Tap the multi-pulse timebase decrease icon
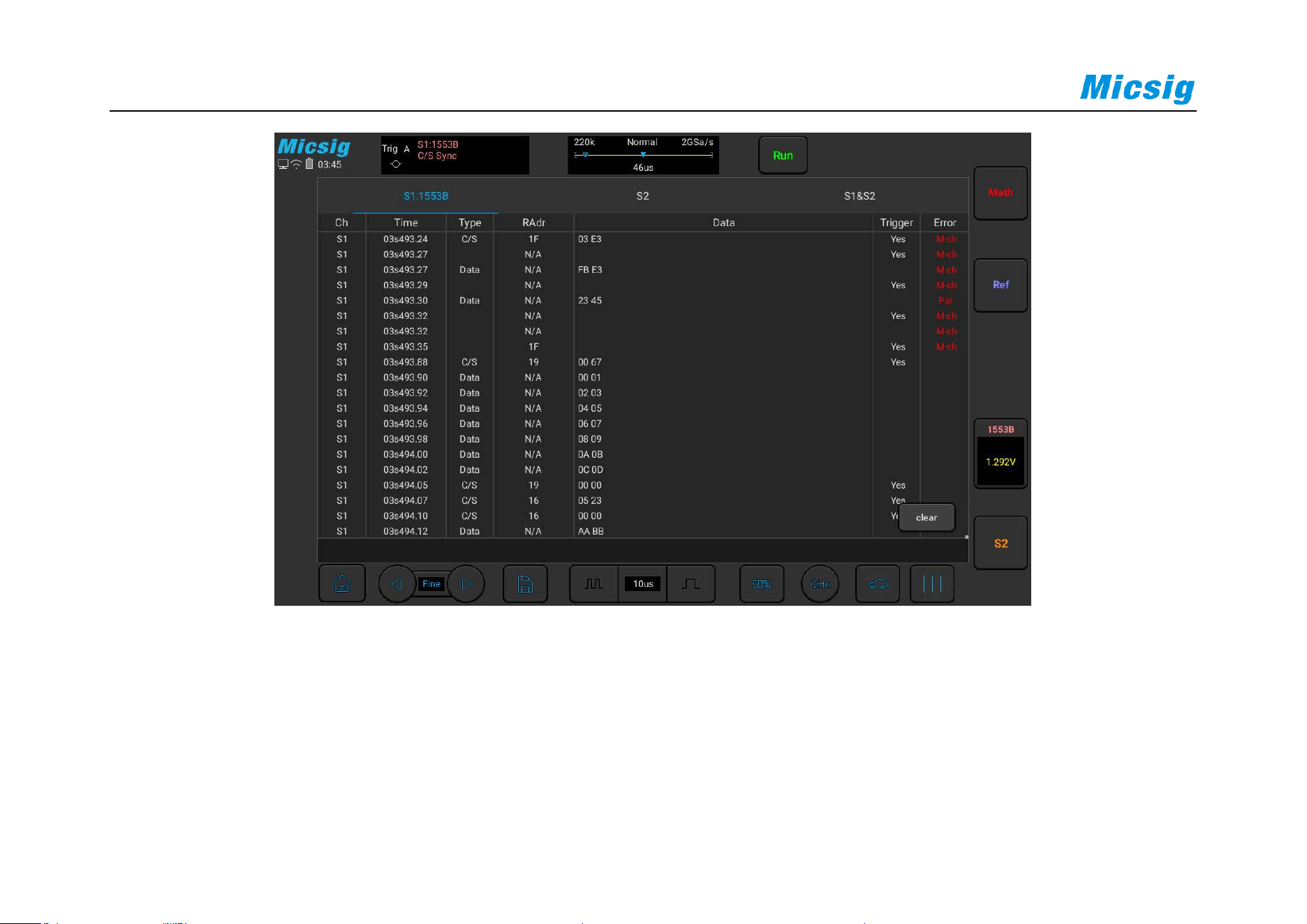This screenshot has height=924, width=1307. [593, 583]
